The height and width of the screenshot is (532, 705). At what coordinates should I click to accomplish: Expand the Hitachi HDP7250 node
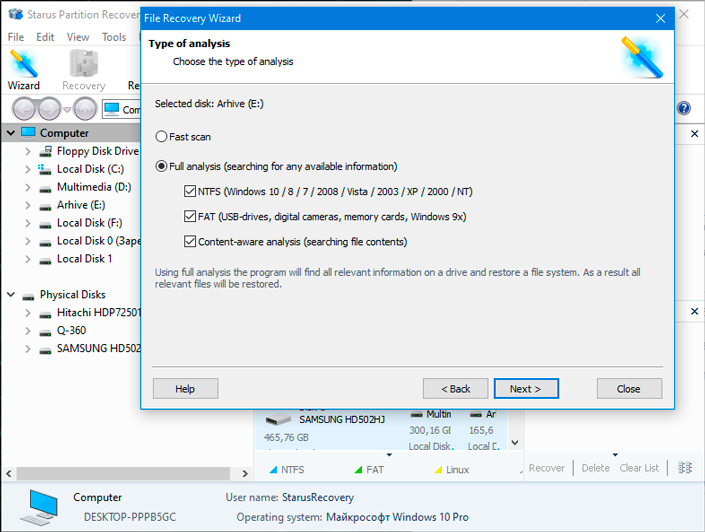(x=28, y=313)
